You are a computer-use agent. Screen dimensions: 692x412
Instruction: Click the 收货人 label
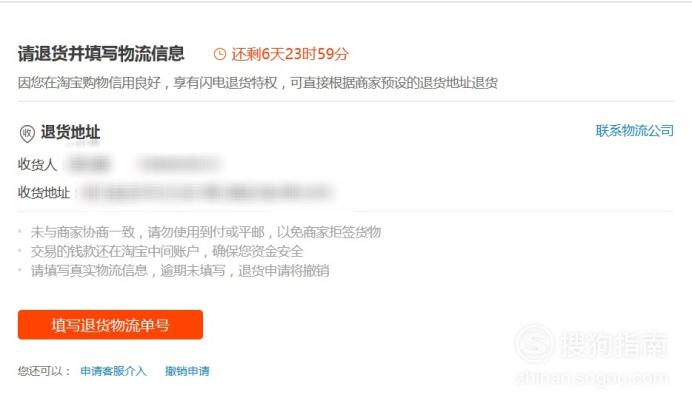[x=38, y=164]
